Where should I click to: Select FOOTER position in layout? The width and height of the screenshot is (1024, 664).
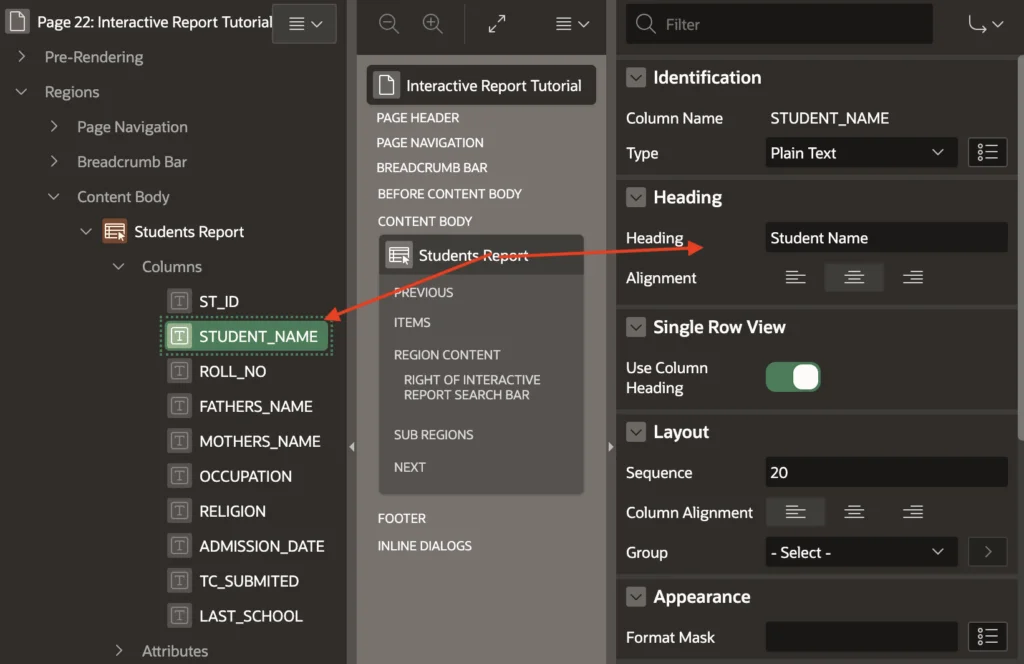(x=402, y=518)
